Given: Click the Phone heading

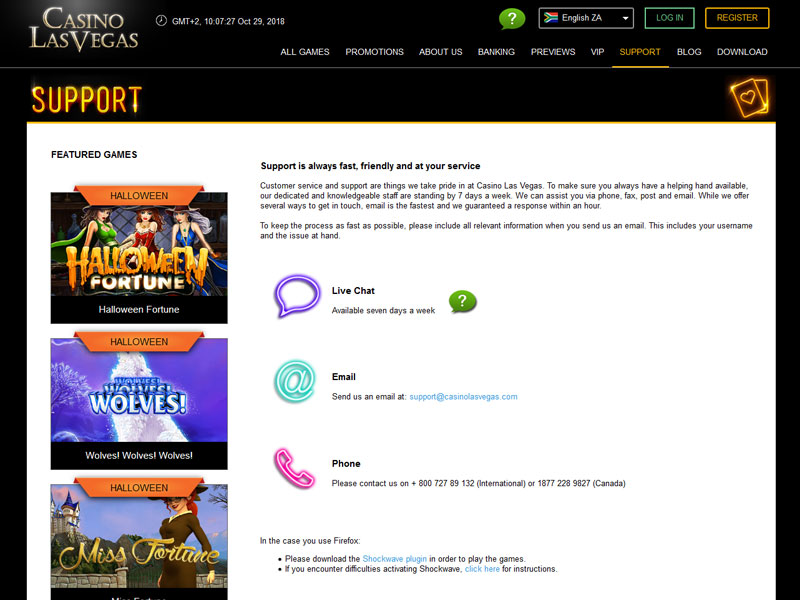Looking at the screenshot, I should pos(346,464).
